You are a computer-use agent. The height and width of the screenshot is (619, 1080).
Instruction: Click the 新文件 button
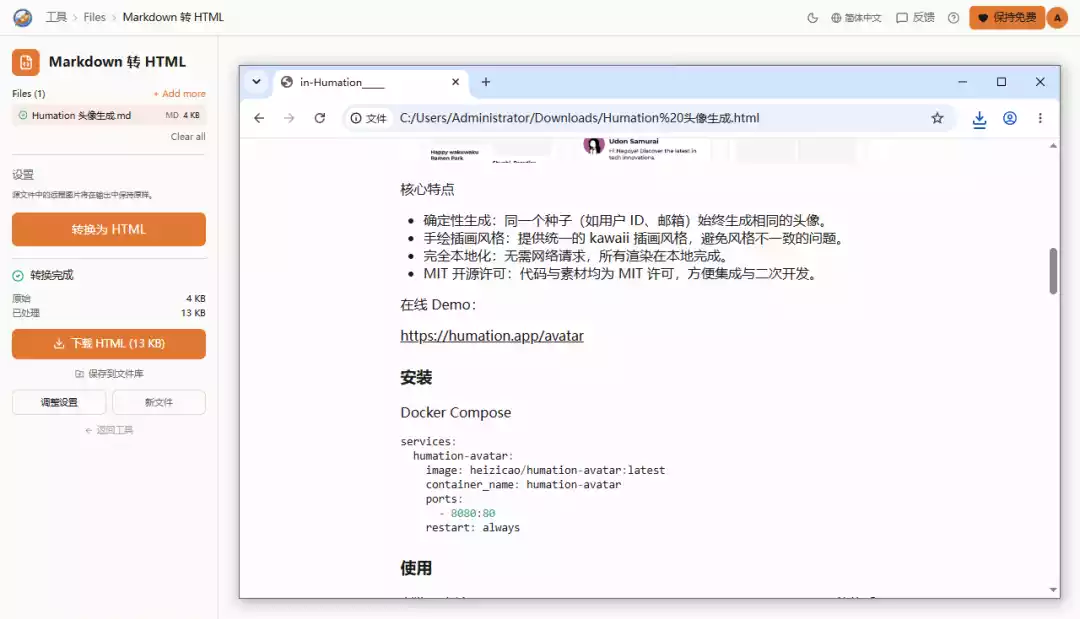tap(159, 402)
